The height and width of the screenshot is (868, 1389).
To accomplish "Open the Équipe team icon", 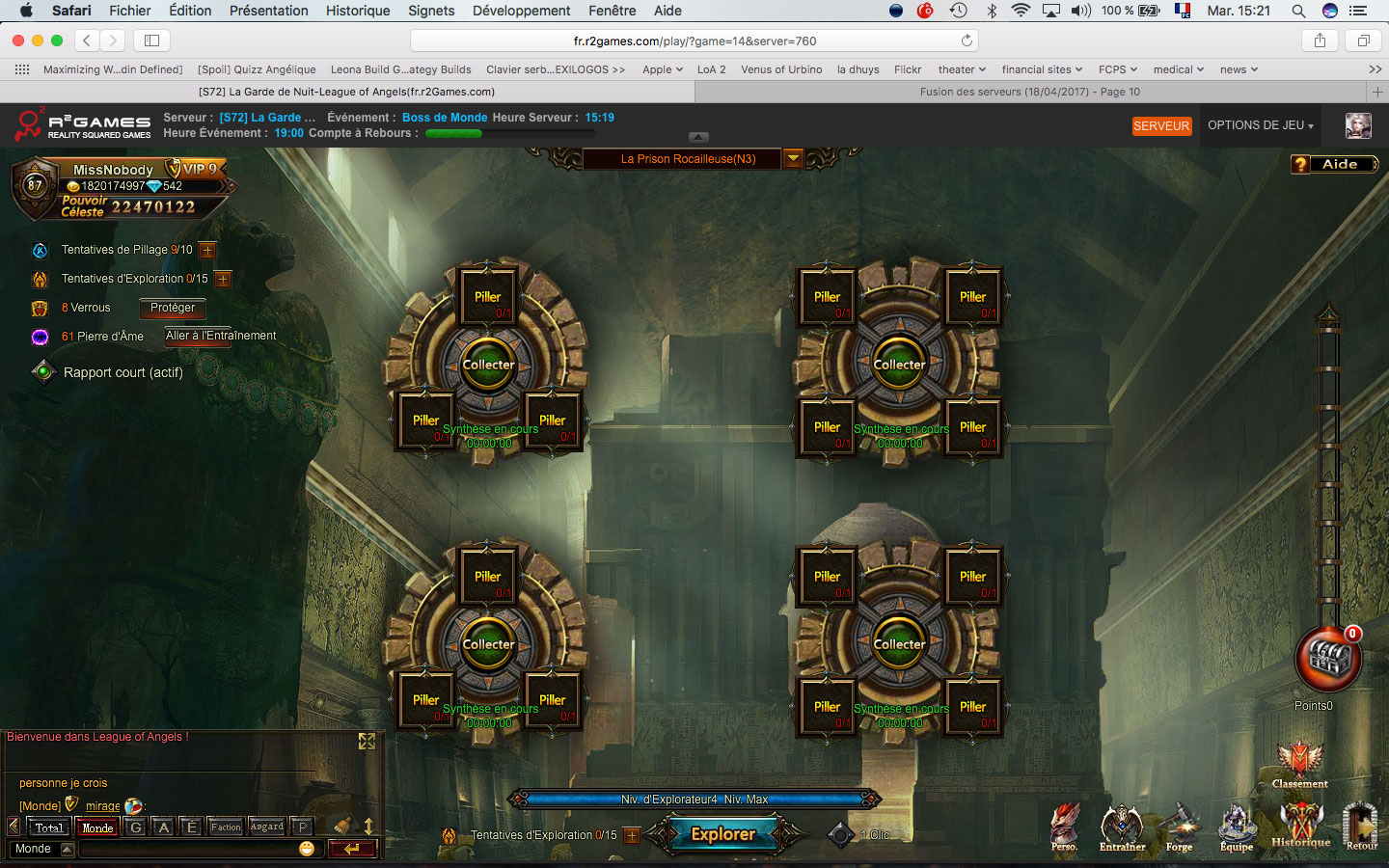I will point(1237,826).
